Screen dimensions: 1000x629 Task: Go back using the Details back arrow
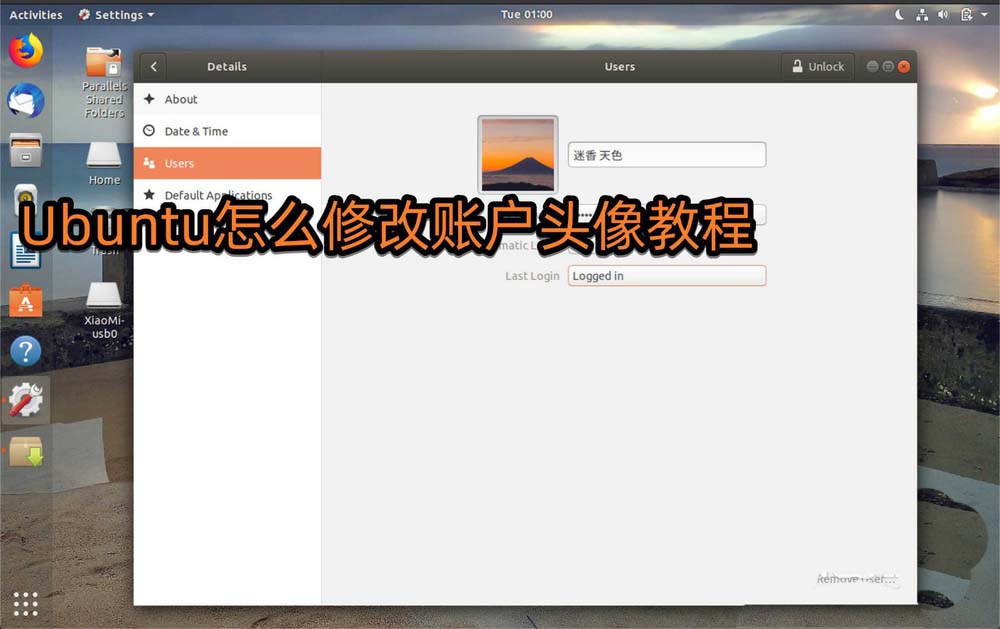[154, 66]
